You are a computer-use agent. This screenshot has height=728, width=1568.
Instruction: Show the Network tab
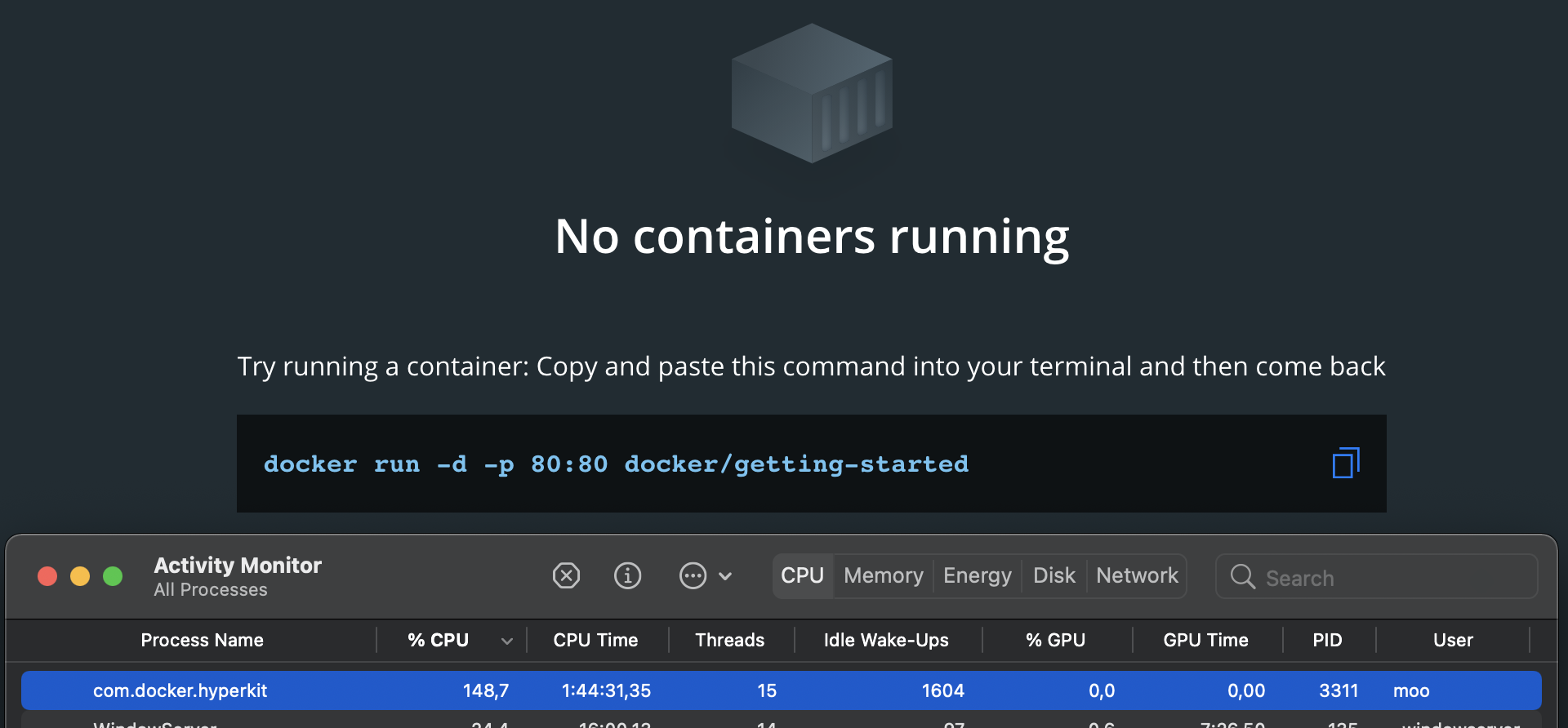point(1137,575)
